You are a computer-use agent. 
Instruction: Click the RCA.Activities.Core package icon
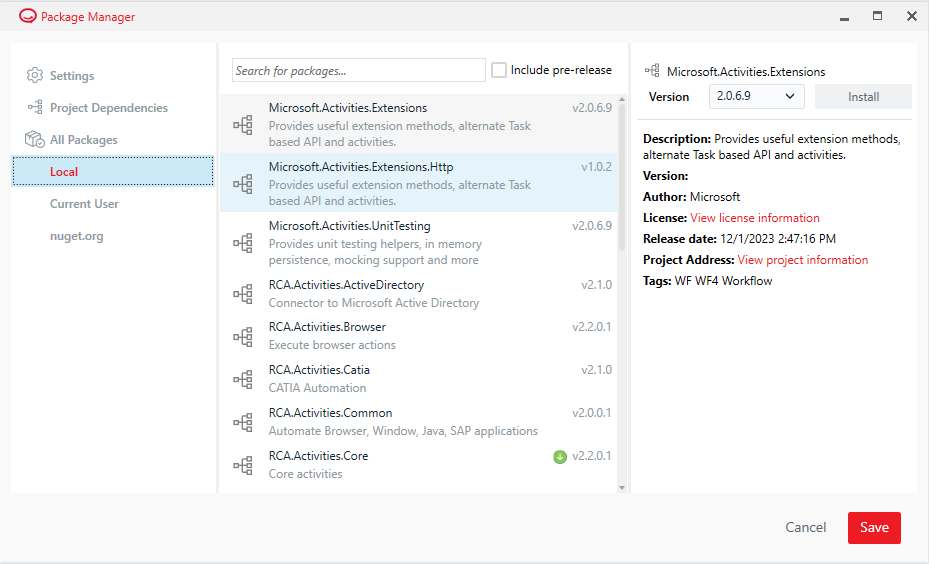243,465
